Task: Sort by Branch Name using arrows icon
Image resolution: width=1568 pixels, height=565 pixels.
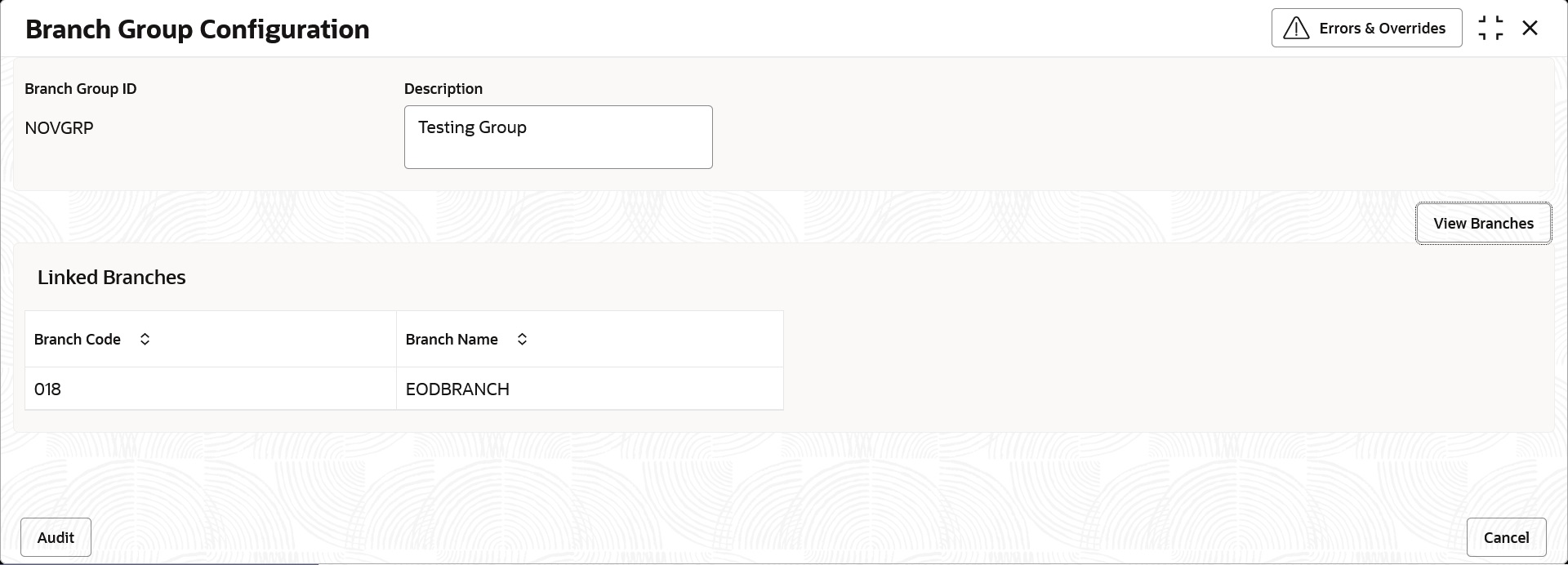Action: click(522, 339)
